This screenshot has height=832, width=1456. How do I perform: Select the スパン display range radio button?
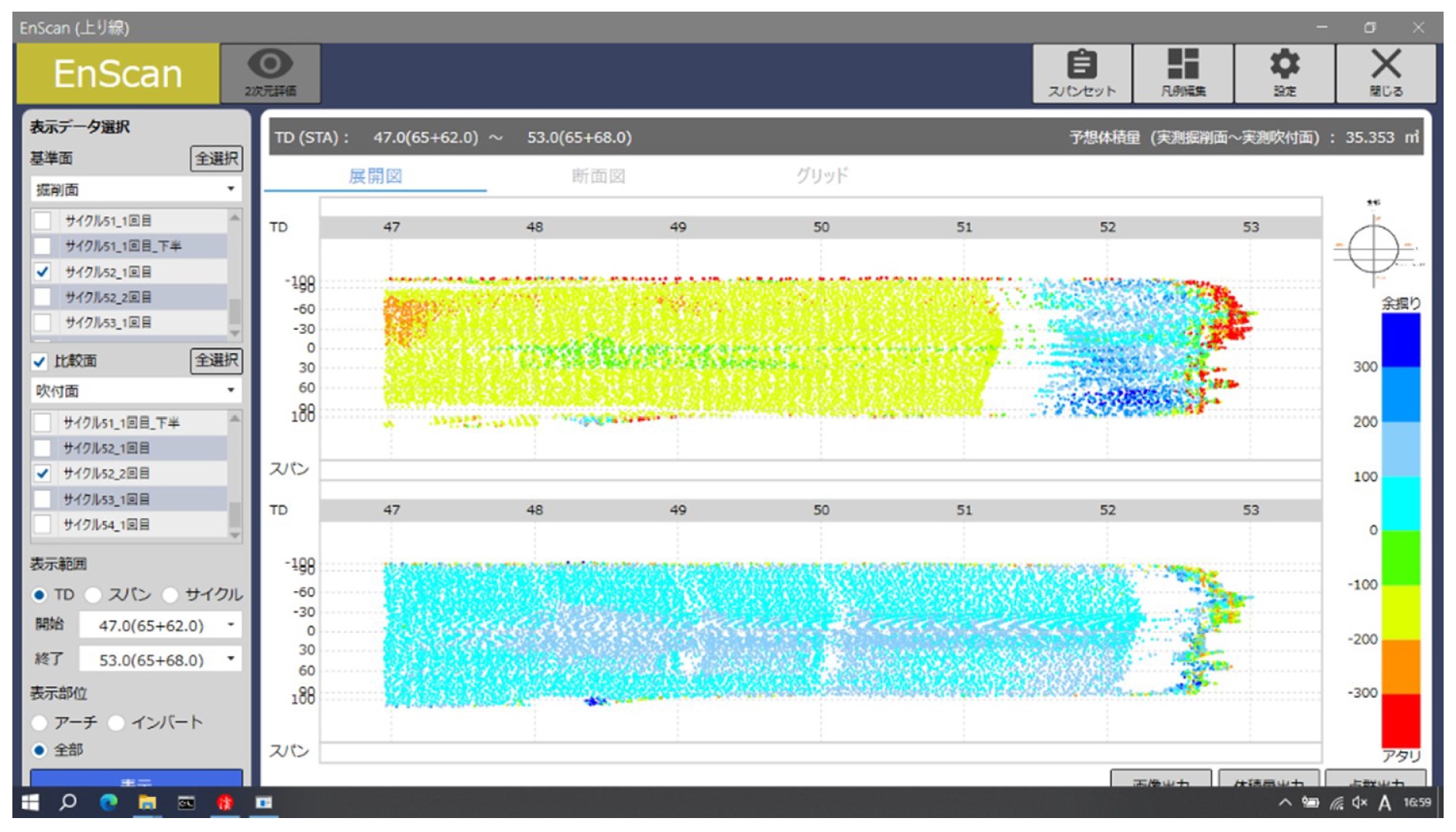click(x=94, y=595)
